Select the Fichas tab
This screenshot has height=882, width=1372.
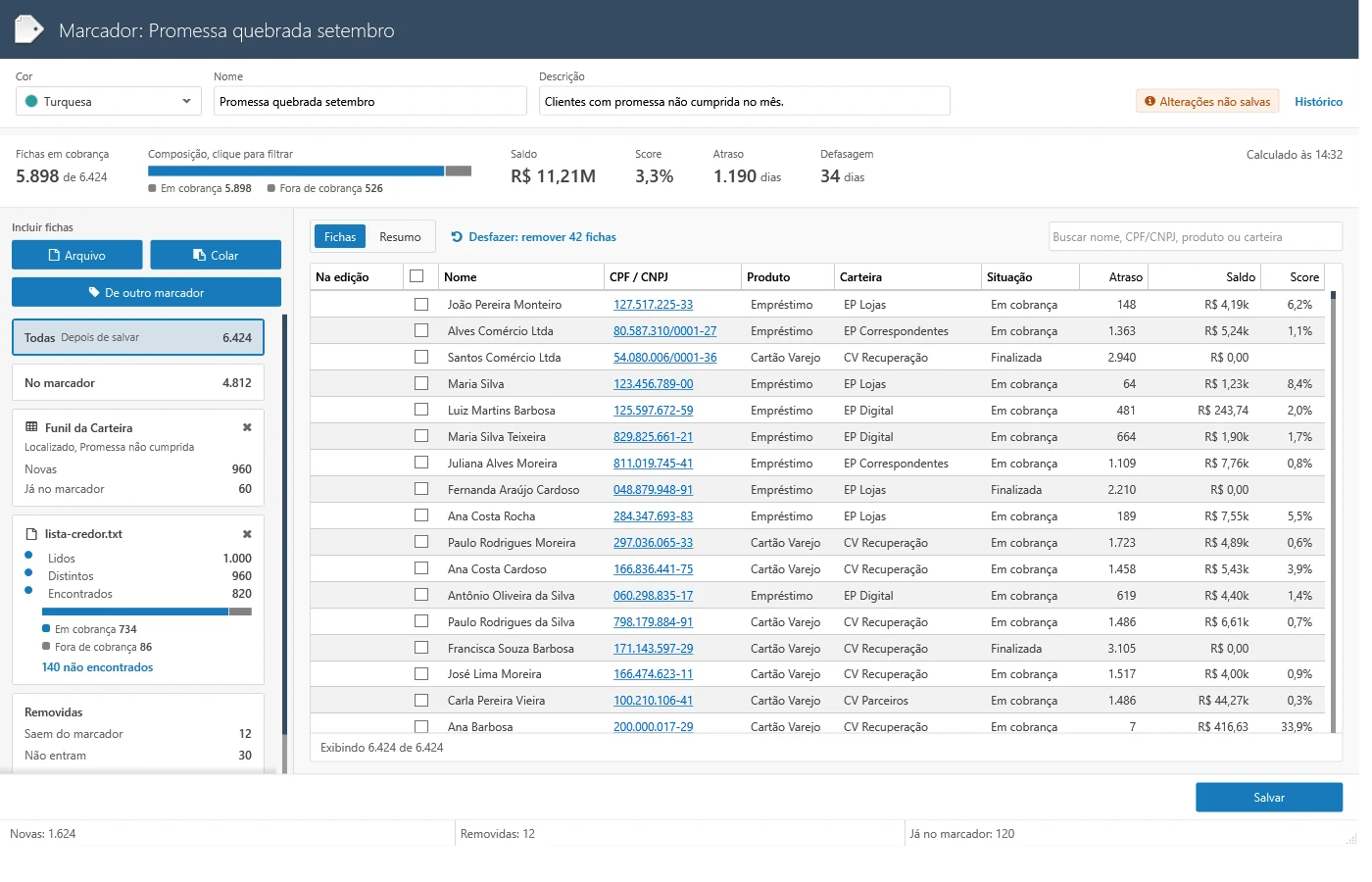click(x=340, y=237)
